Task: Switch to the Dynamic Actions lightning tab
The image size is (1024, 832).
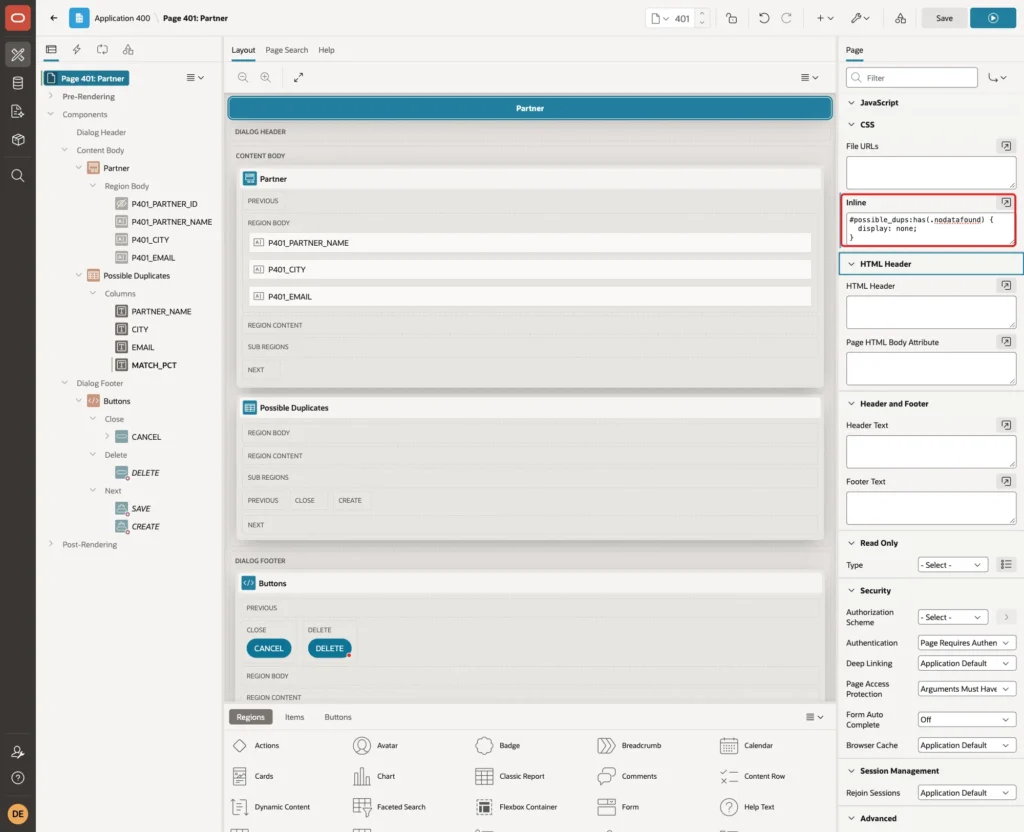Action: [x=76, y=50]
